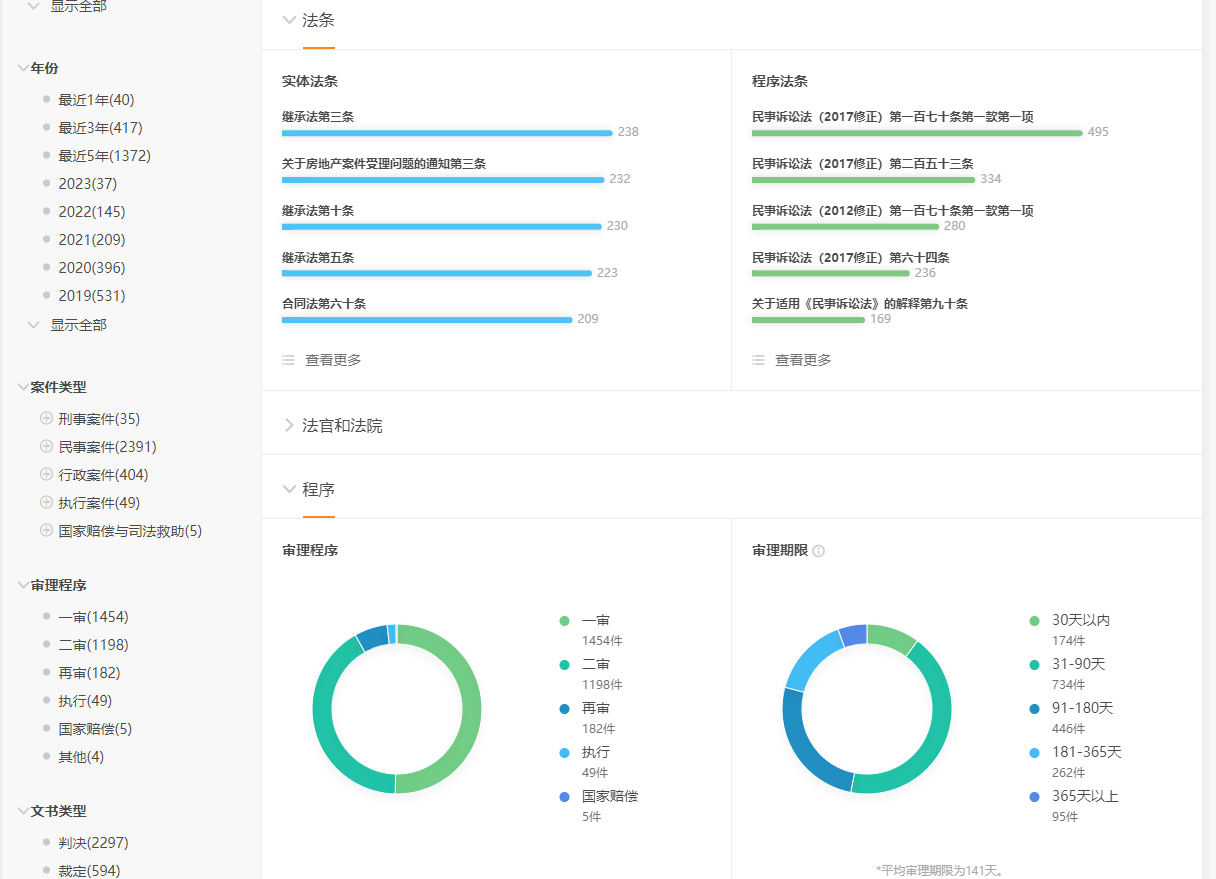Filter by year 2021(209)

pos(92,240)
